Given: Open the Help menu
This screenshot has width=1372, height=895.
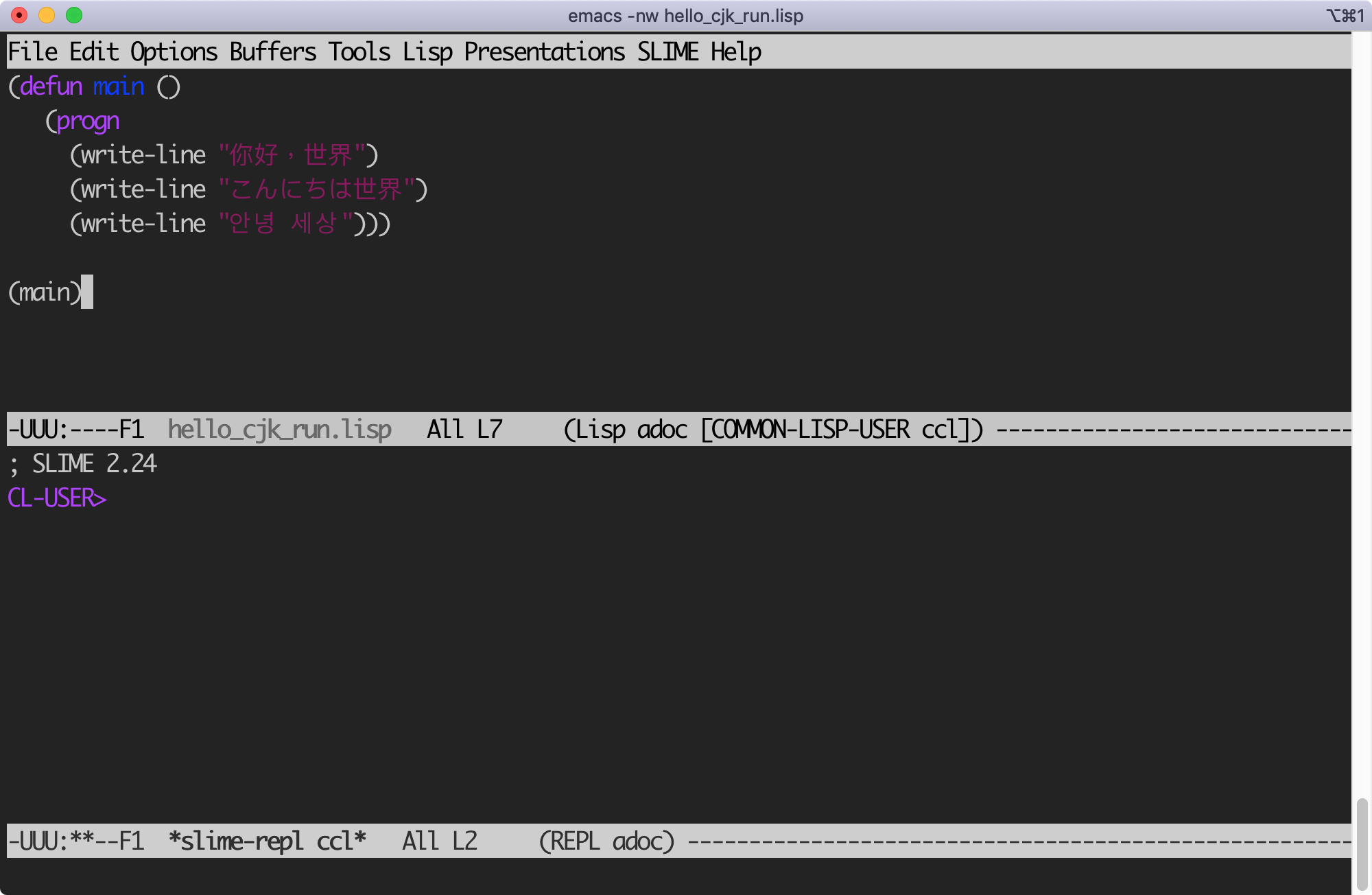Looking at the screenshot, I should [735, 52].
